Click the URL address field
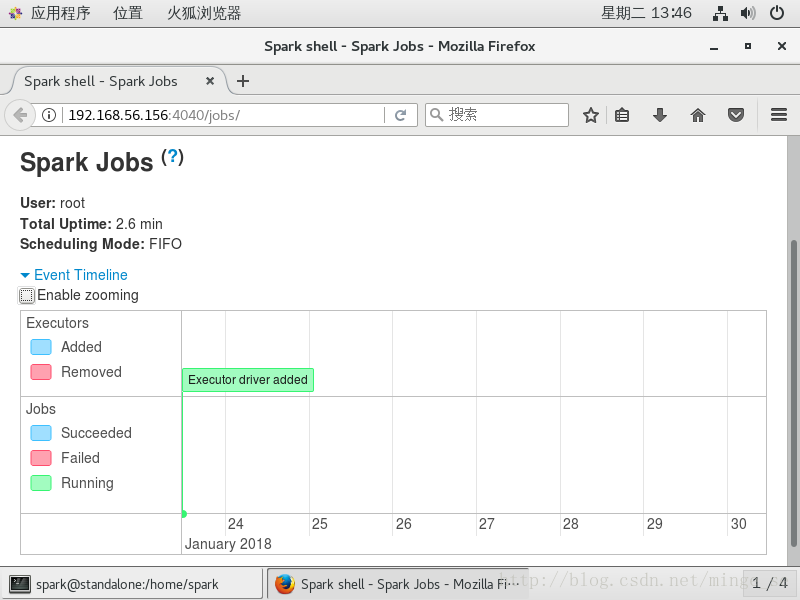The image size is (800, 600). point(224,115)
